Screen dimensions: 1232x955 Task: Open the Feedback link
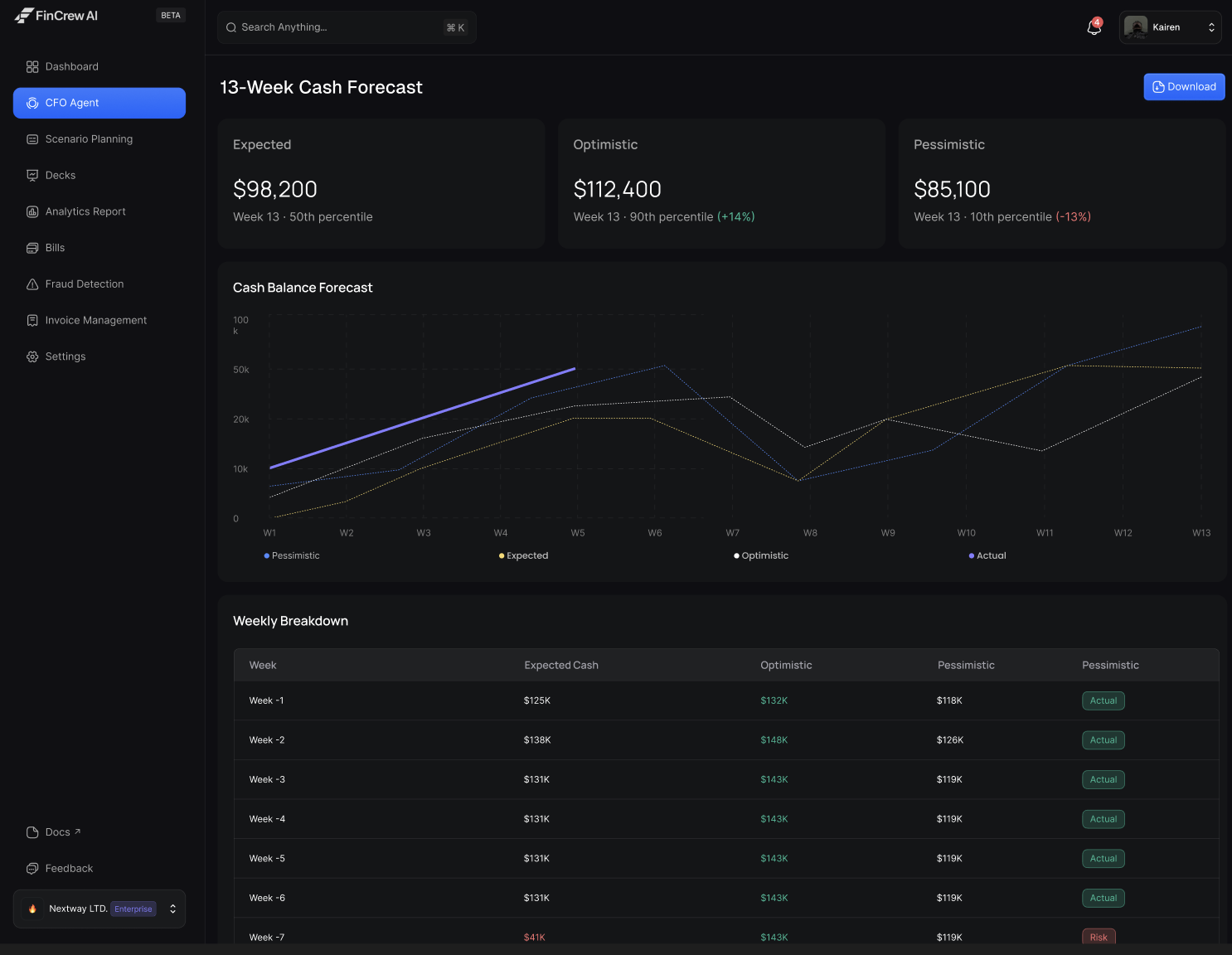(99, 869)
